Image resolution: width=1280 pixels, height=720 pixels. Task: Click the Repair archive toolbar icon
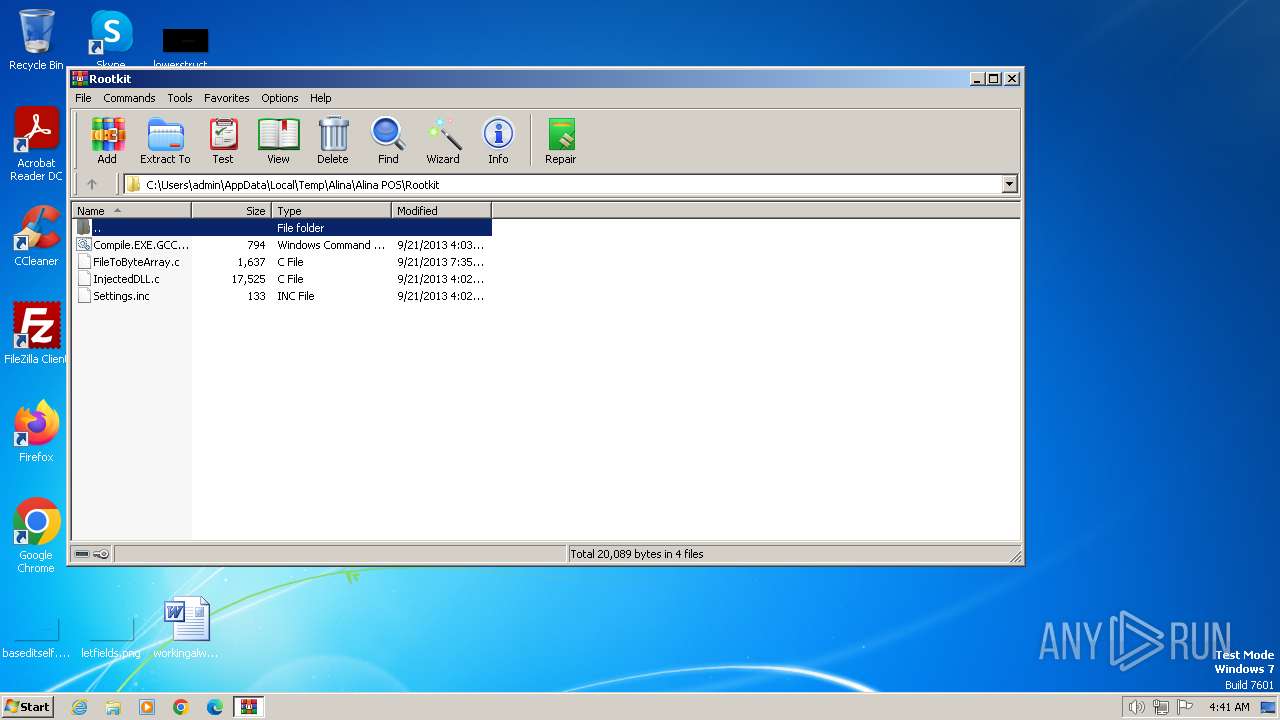[x=560, y=140]
